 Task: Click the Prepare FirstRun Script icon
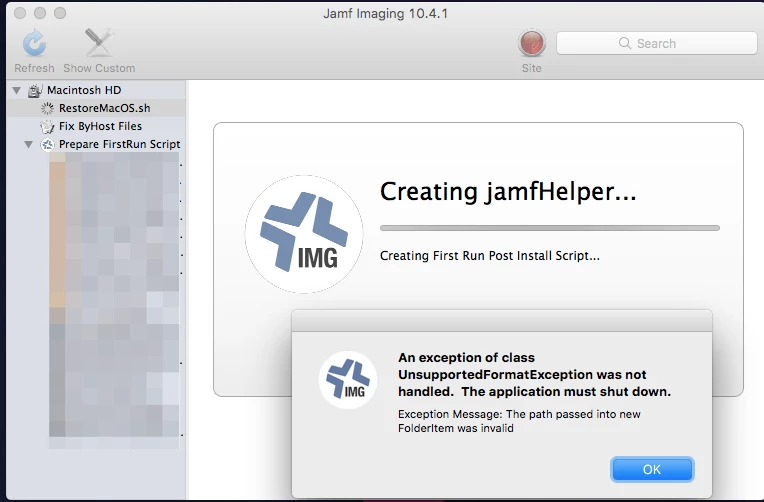click(47, 145)
